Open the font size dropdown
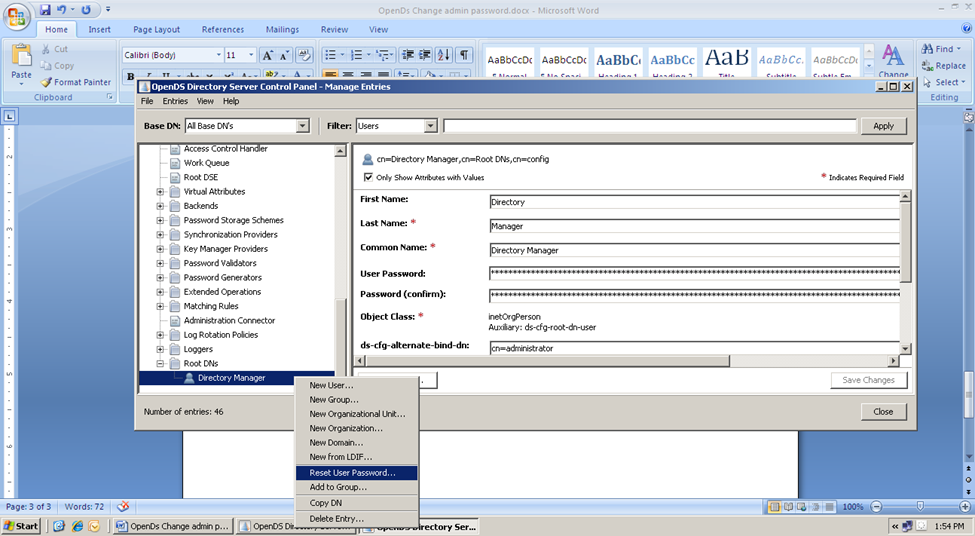Viewport: 975px width, 536px height. pos(251,55)
